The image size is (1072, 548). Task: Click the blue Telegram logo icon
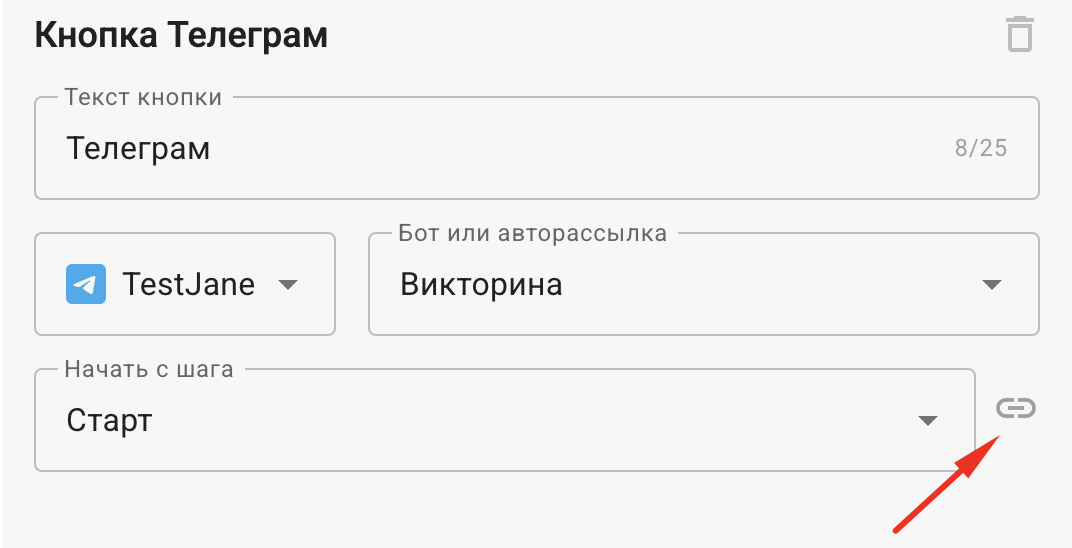click(86, 284)
